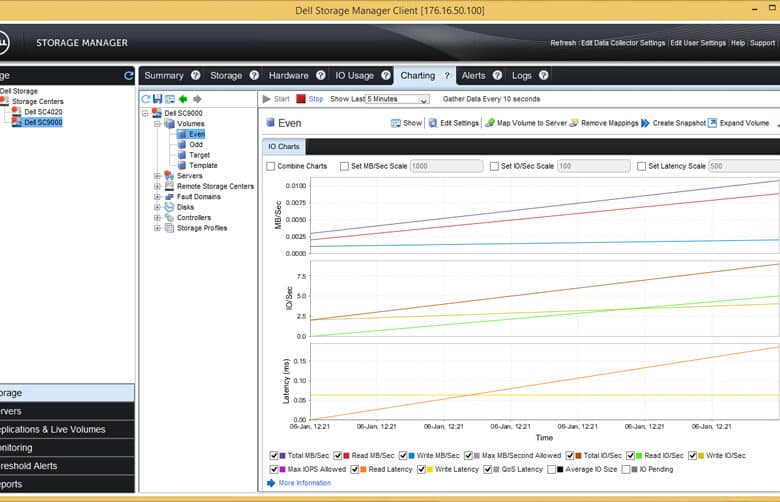Open help for the Alerts tab
The height and width of the screenshot is (502, 780).
pyautogui.click(x=497, y=75)
